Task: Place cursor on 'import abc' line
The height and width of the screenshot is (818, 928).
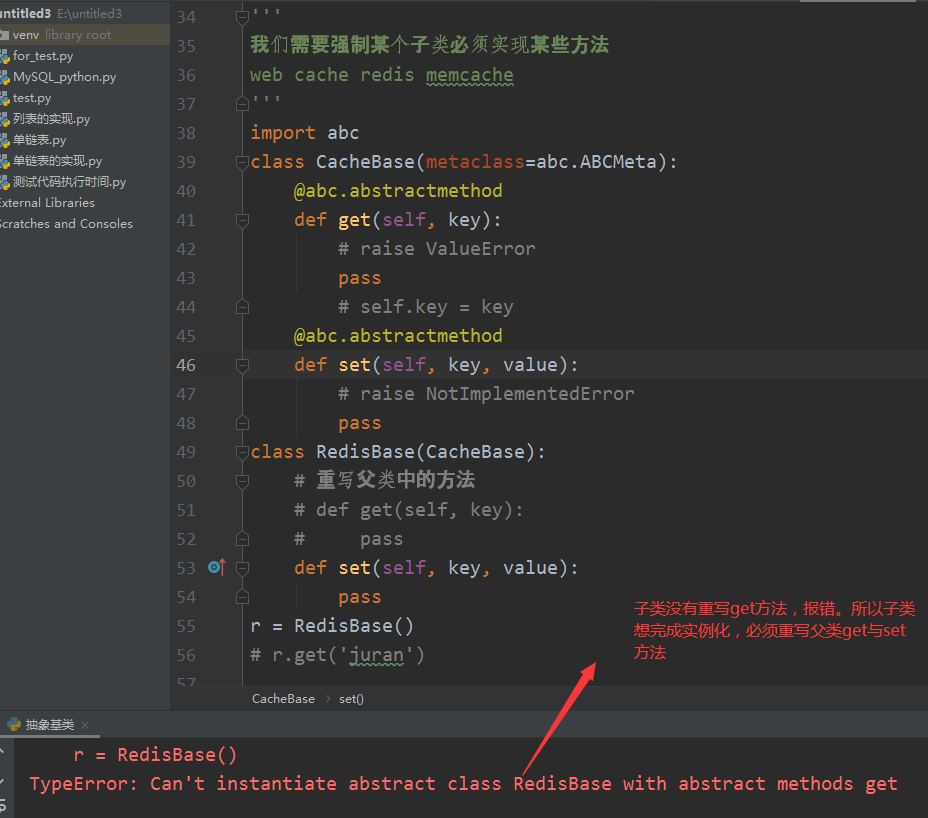Action: 305,133
